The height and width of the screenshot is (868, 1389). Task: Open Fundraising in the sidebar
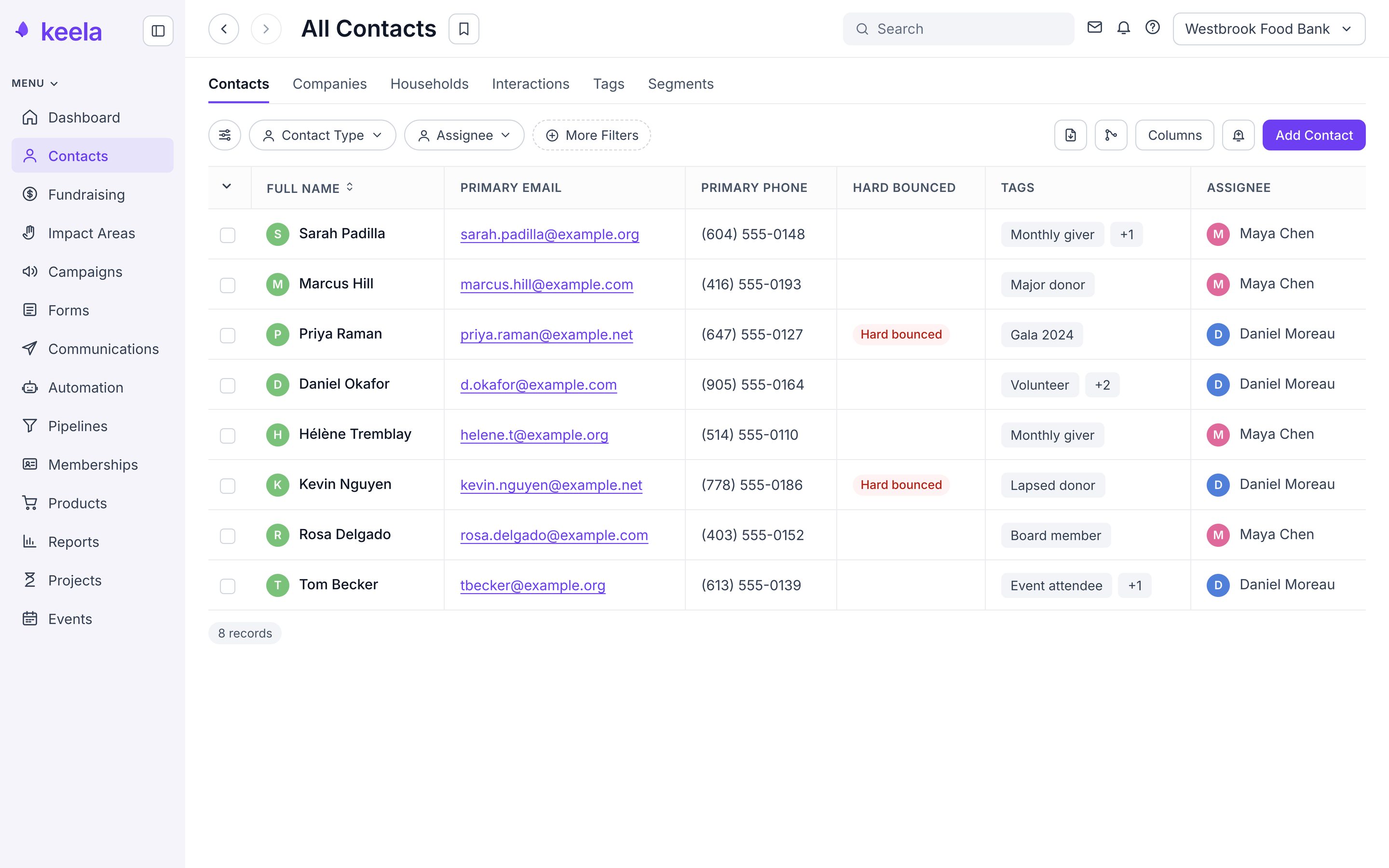pyautogui.click(x=93, y=194)
